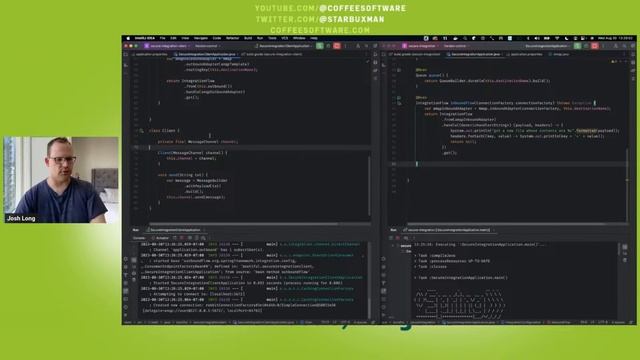The image size is (640, 360).
Task: Click twitter.com/@starbuxman link
Action: click(x=320, y=19)
